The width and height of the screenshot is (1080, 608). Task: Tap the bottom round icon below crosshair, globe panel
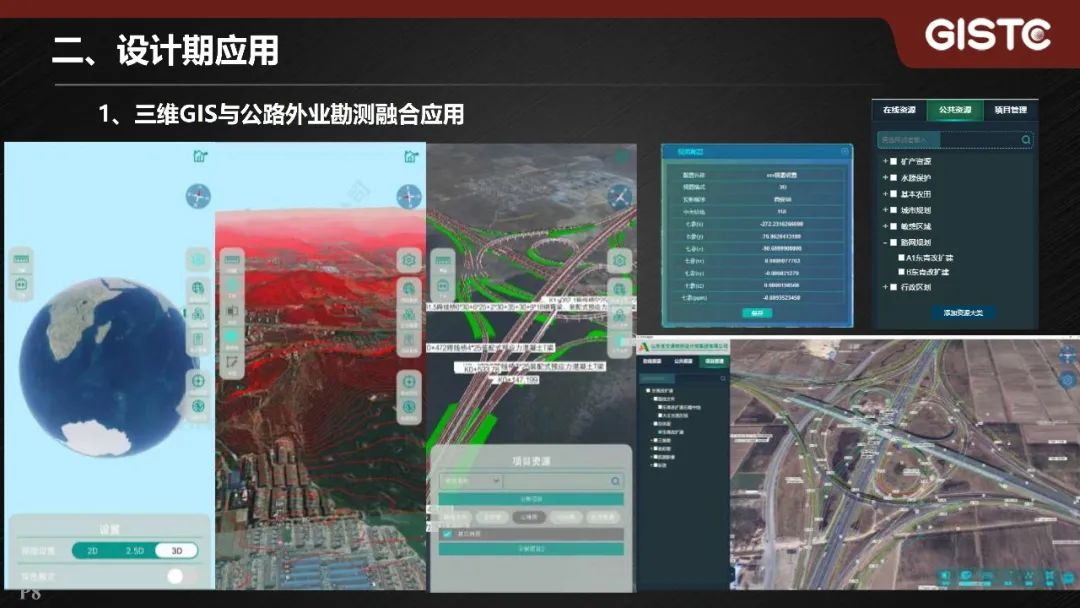198,406
